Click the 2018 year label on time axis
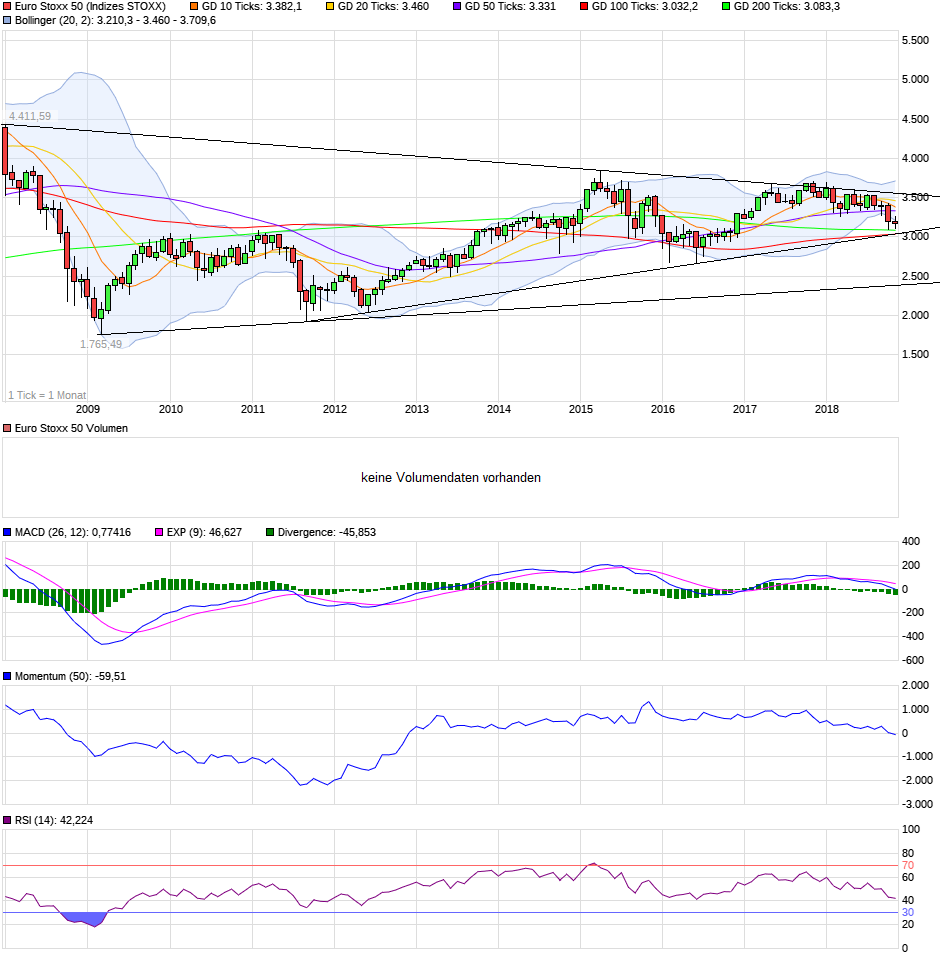Image resolution: width=940 pixels, height=958 pixels. 826,409
